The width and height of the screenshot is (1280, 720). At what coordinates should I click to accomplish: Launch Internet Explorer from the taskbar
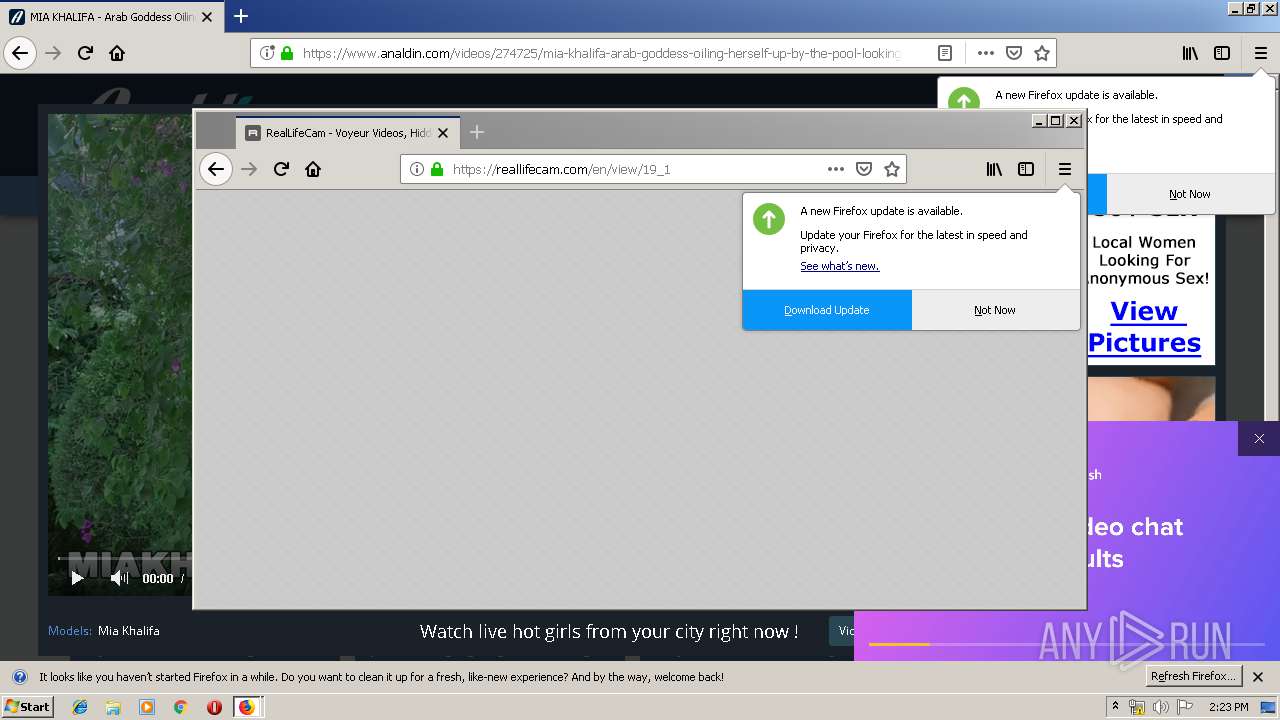pos(80,707)
